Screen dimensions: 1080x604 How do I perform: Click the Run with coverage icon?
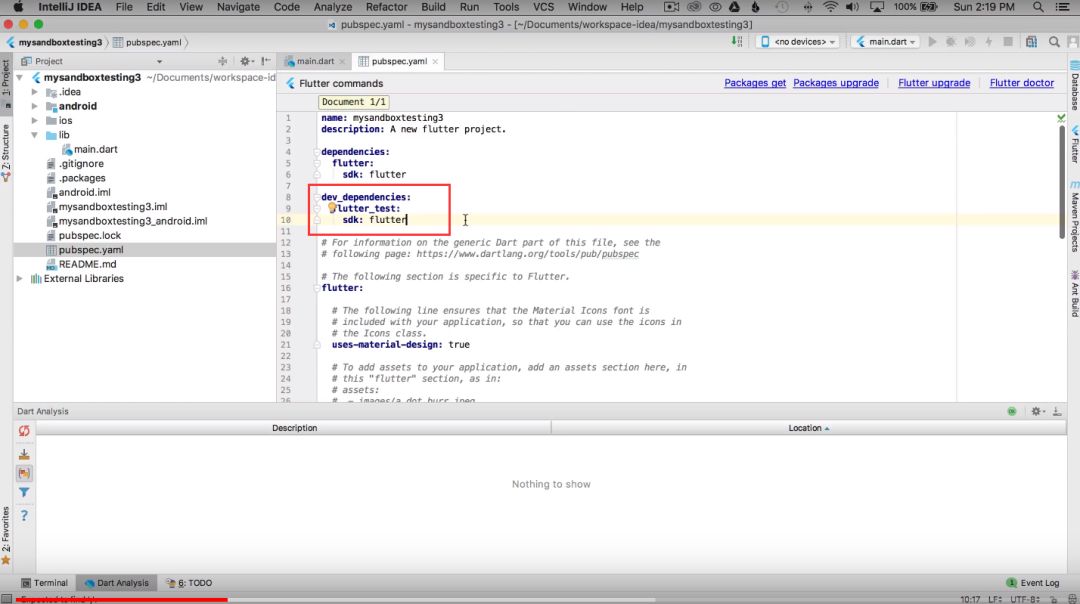tap(970, 42)
